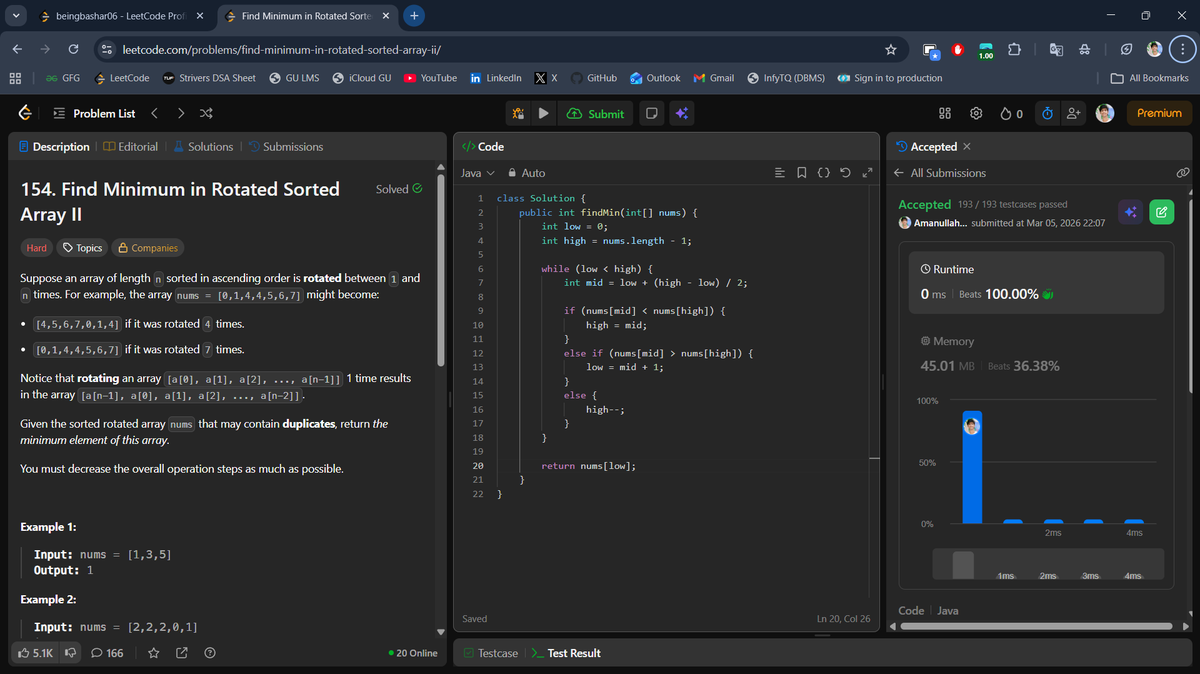Image resolution: width=1200 pixels, height=674 pixels.
Task: Click the red hand ad blocker extension
Action: pos(957,49)
